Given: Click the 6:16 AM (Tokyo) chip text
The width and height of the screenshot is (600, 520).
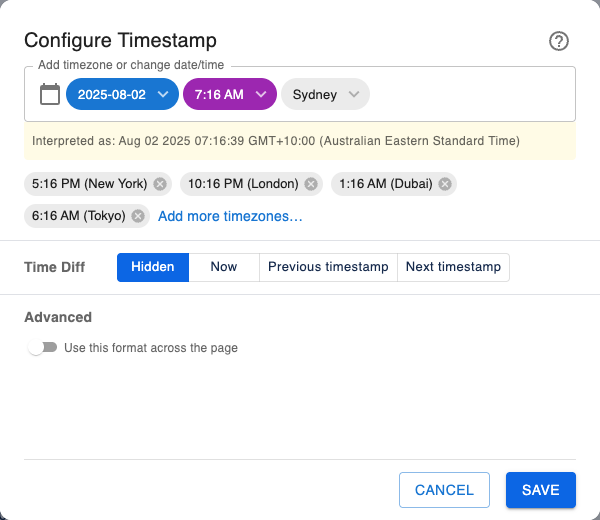Looking at the screenshot, I should (78, 216).
